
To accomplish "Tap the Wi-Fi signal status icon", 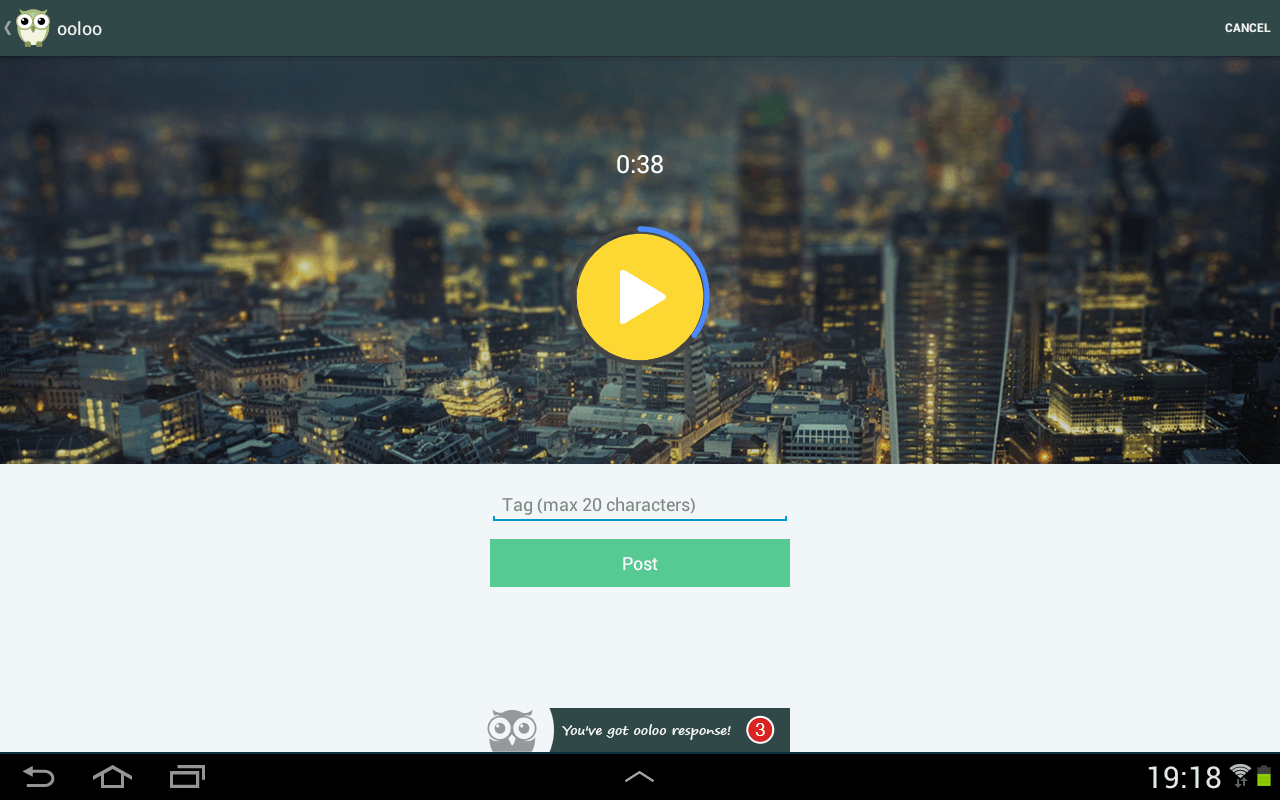I will tap(1241, 775).
